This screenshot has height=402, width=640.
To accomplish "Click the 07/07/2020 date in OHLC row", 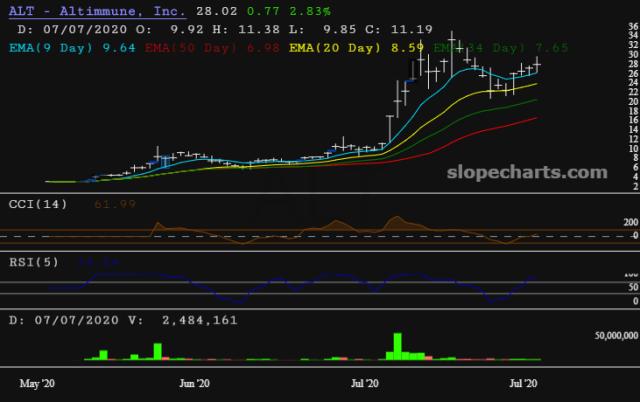I will tap(77, 29).
